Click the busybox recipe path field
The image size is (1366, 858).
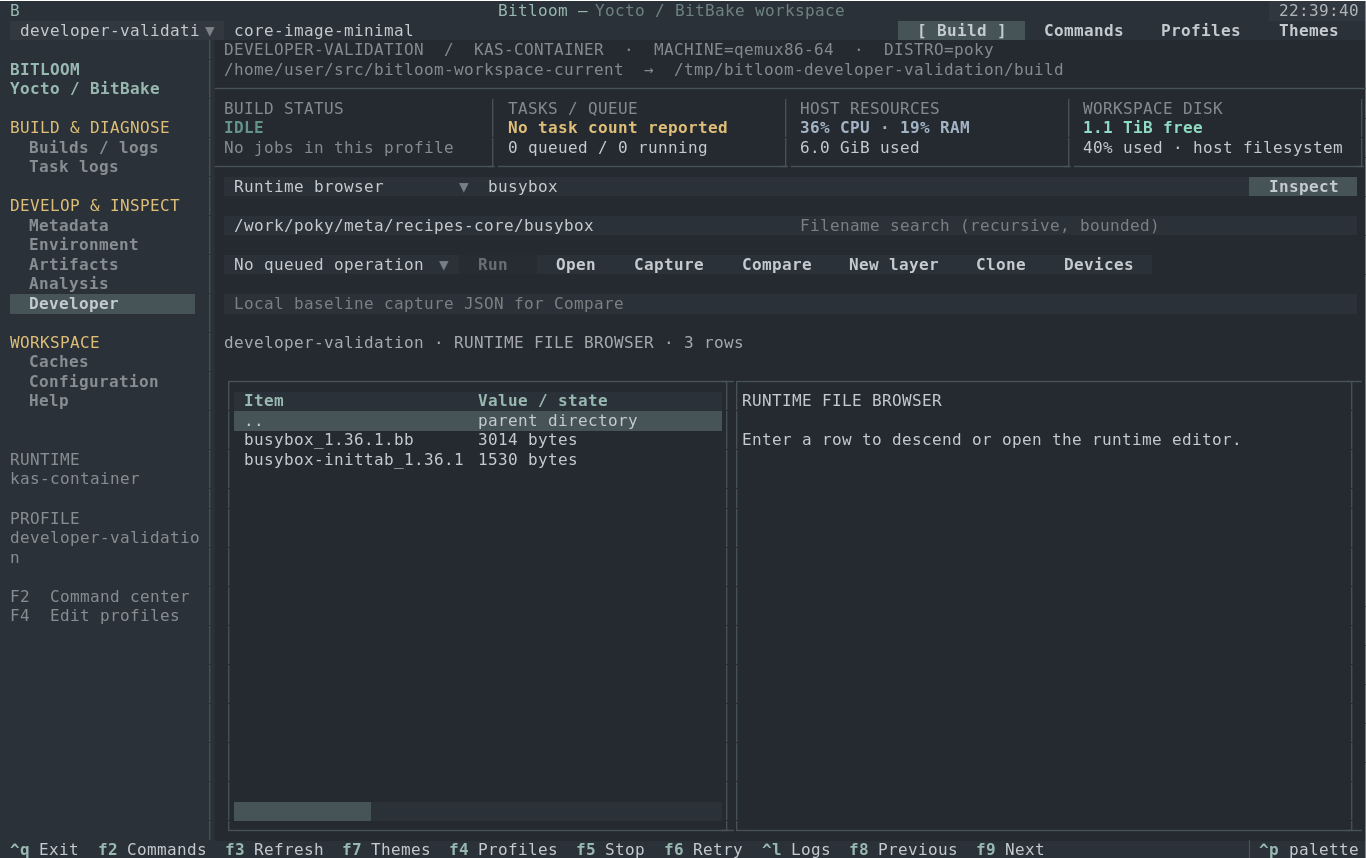coord(507,225)
